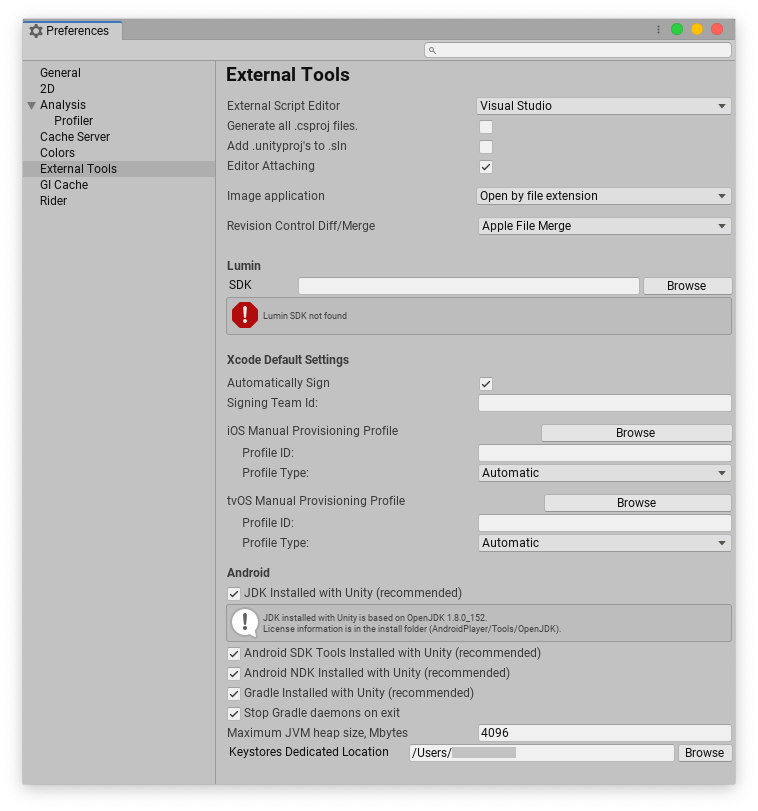This screenshot has width=758, height=811.
Task: Select Cache Server in the sidebar
Action: pyautogui.click(x=75, y=137)
